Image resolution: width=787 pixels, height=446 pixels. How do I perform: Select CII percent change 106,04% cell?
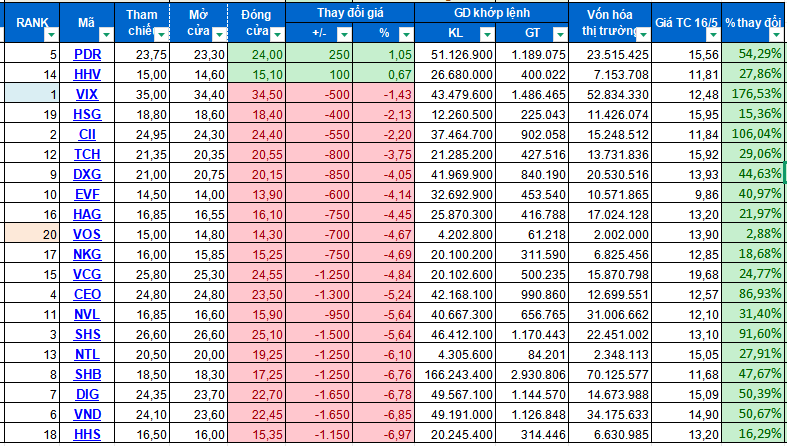point(754,134)
